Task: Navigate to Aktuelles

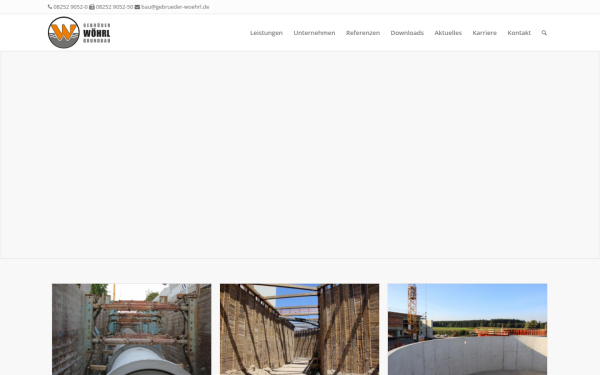Action: coord(448,33)
